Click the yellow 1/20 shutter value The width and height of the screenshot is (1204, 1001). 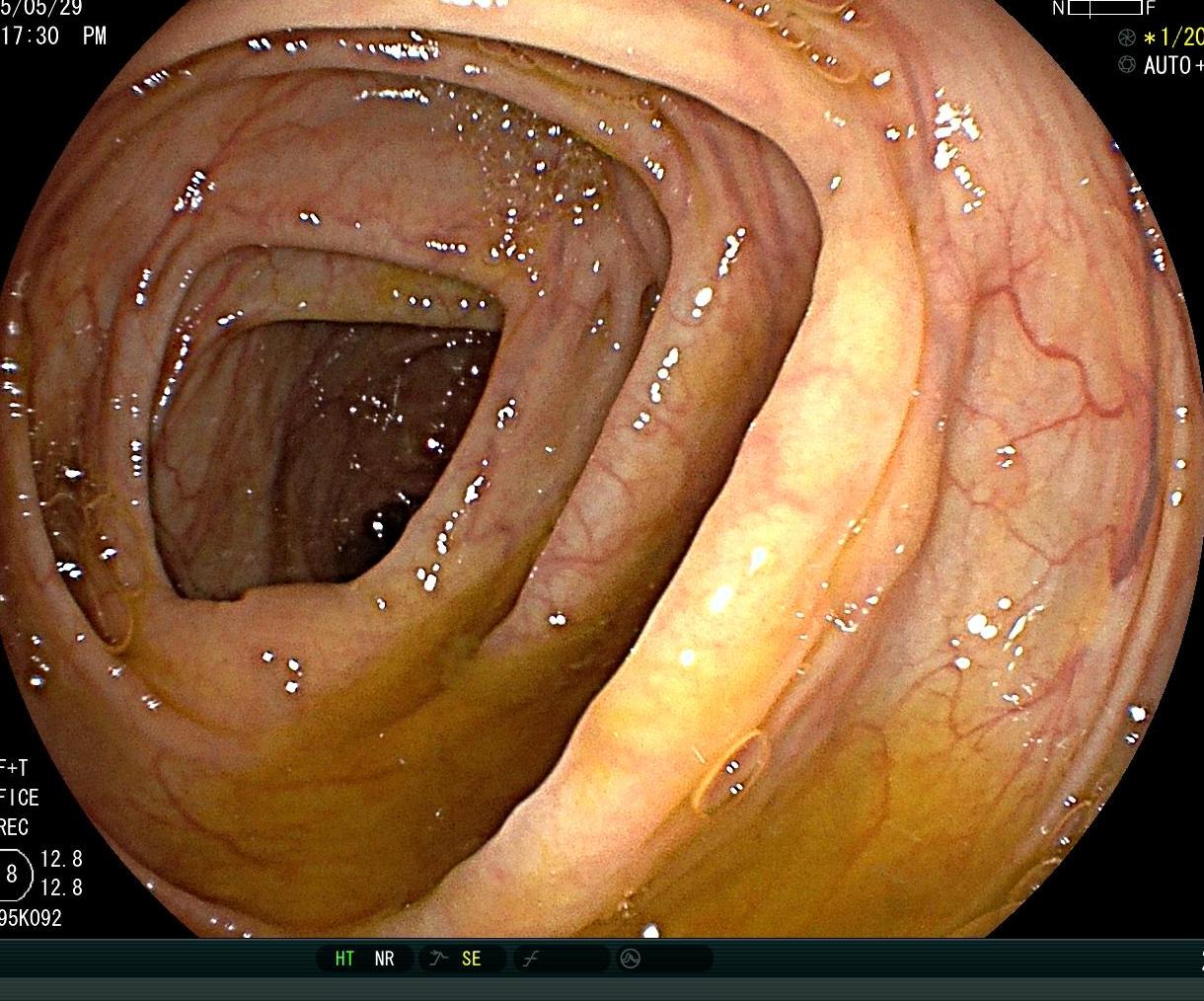pos(1174,38)
